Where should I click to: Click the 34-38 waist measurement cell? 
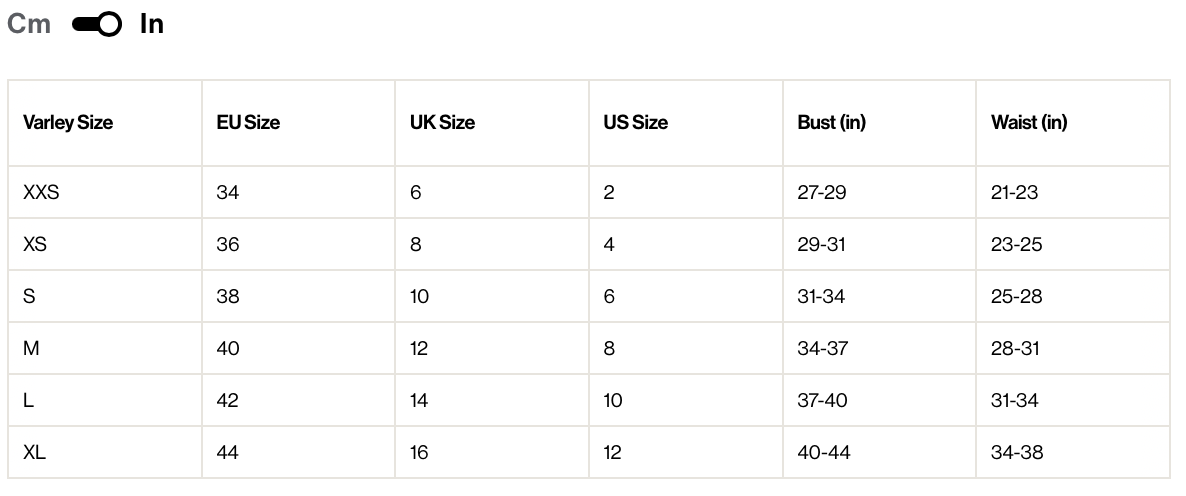(1017, 452)
